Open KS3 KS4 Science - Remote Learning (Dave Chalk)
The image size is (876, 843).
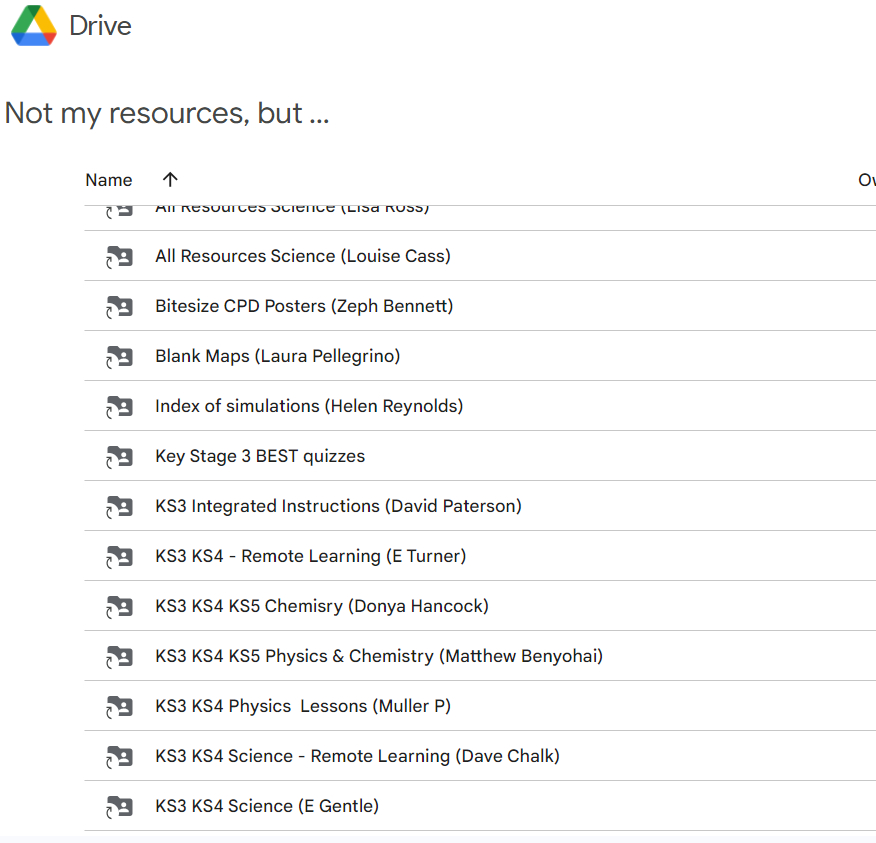(357, 756)
